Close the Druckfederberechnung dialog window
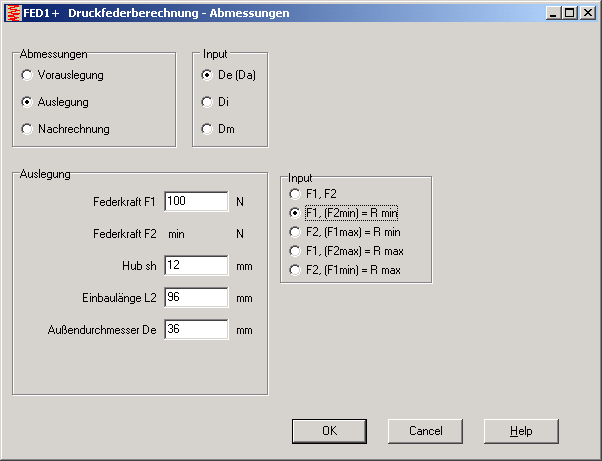 pos(587,13)
